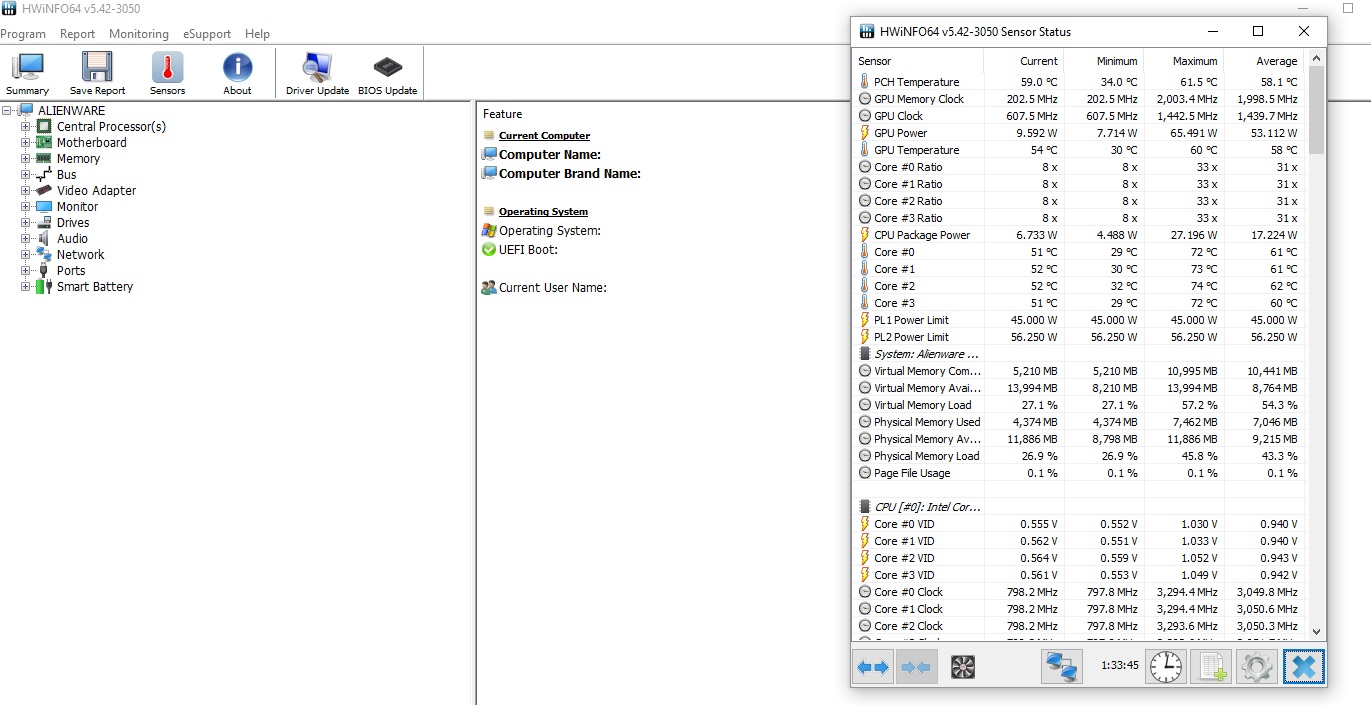
Task: Click the ALIENWARE computer icon
Action: point(26,111)
